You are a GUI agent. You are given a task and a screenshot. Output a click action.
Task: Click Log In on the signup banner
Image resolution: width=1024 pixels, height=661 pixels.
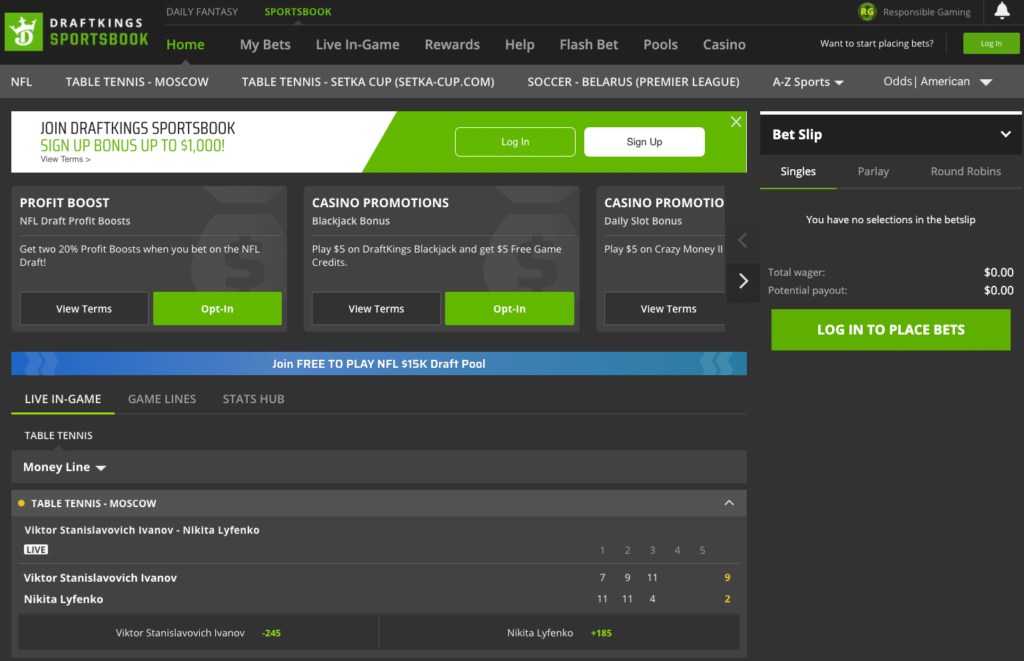(x=515, y=142)
